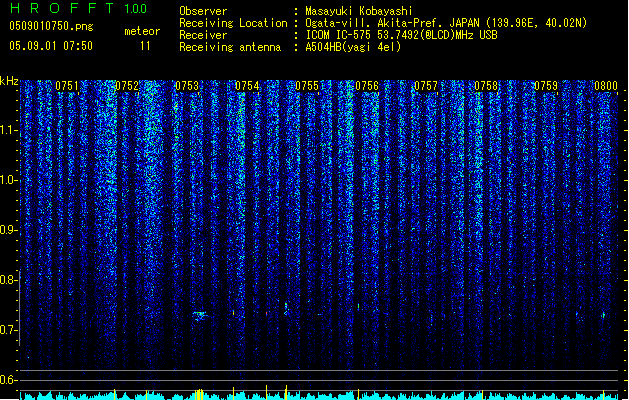Click the 0754 time marker

[247, 86]
